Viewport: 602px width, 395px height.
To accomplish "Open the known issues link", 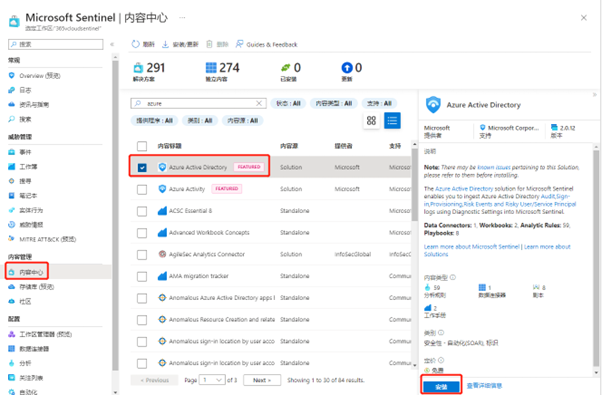I will [x=494, y=167].
